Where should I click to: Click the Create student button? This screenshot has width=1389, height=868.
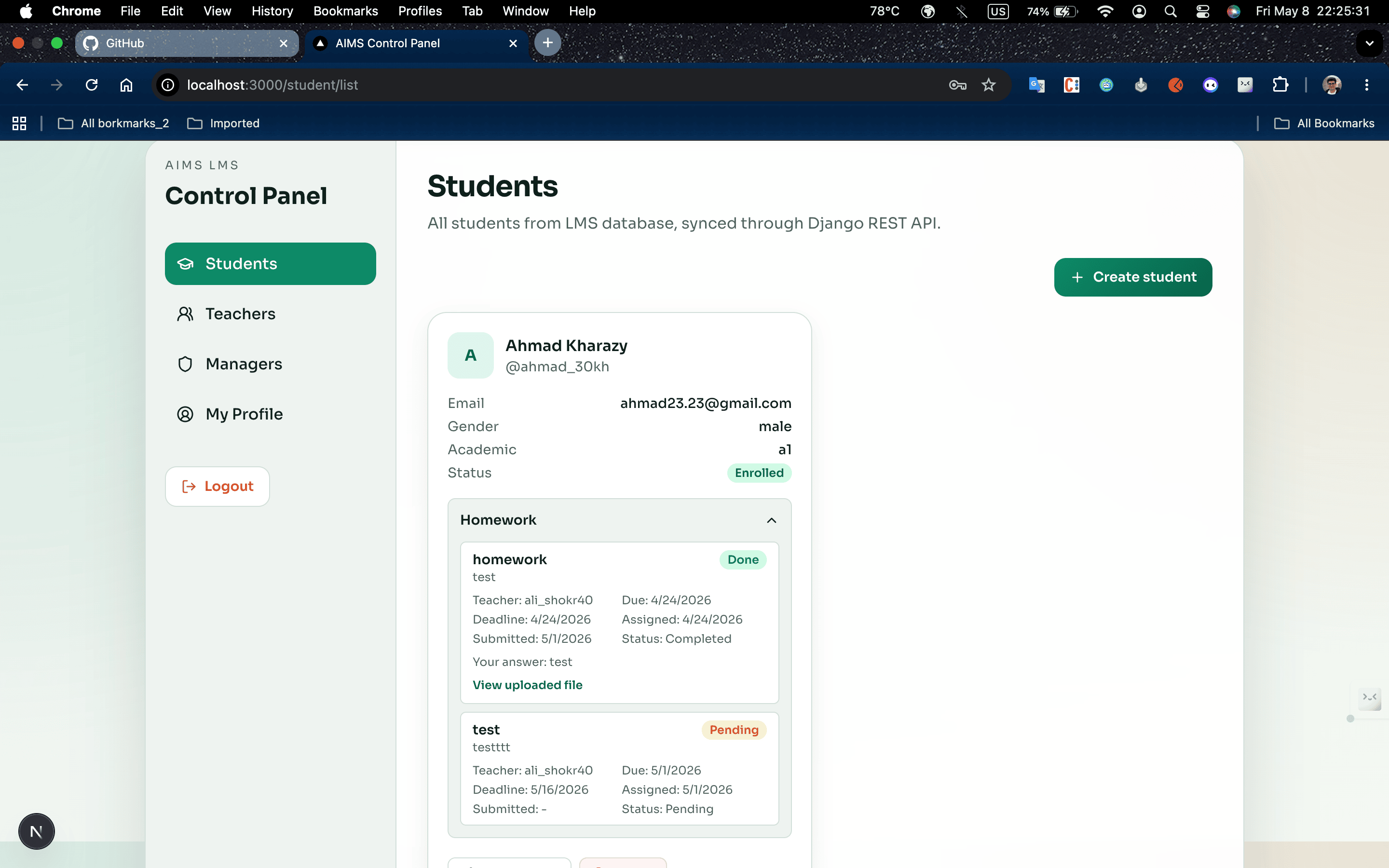1133,277
